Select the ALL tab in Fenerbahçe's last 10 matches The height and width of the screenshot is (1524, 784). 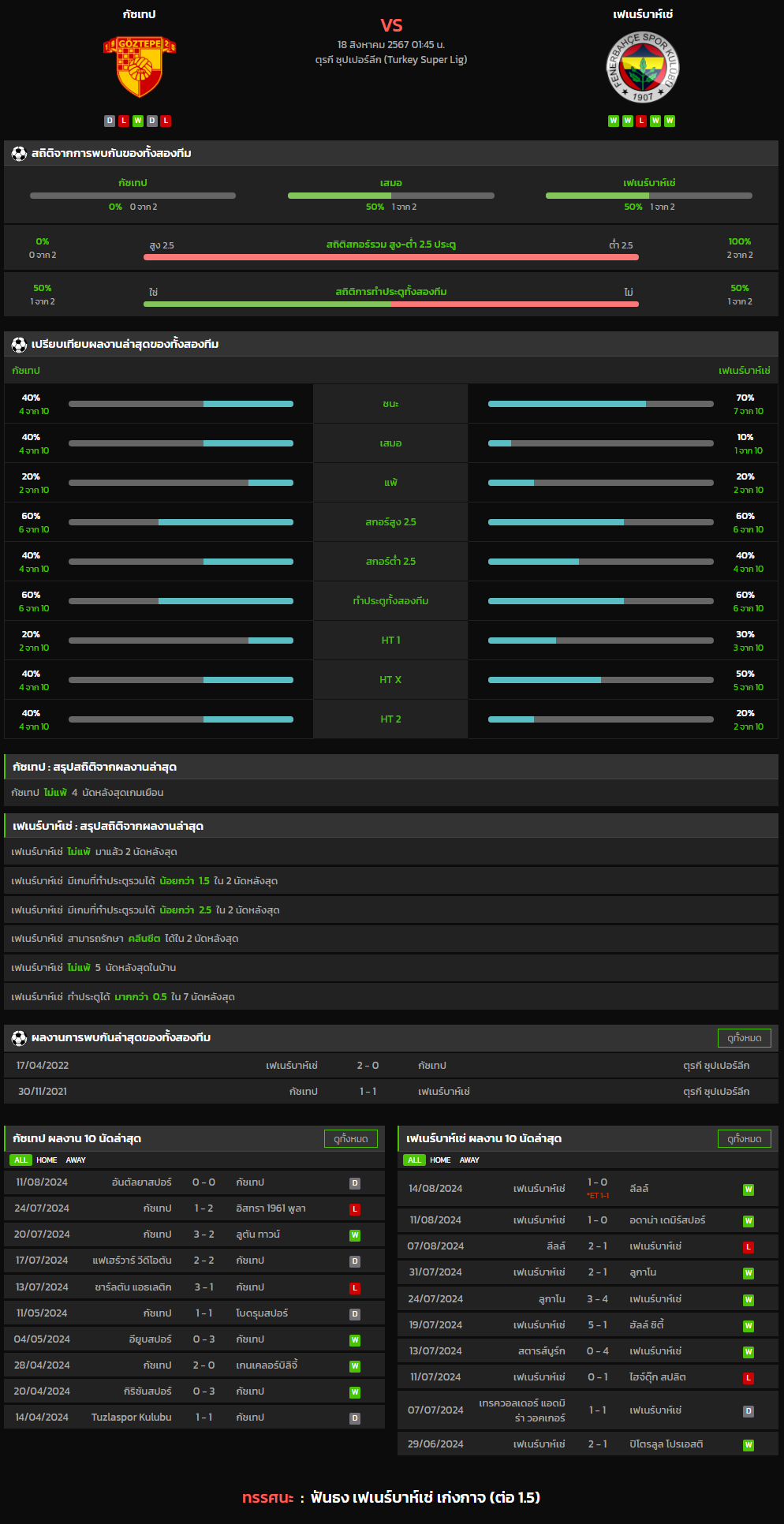[x=414, y=1160]
